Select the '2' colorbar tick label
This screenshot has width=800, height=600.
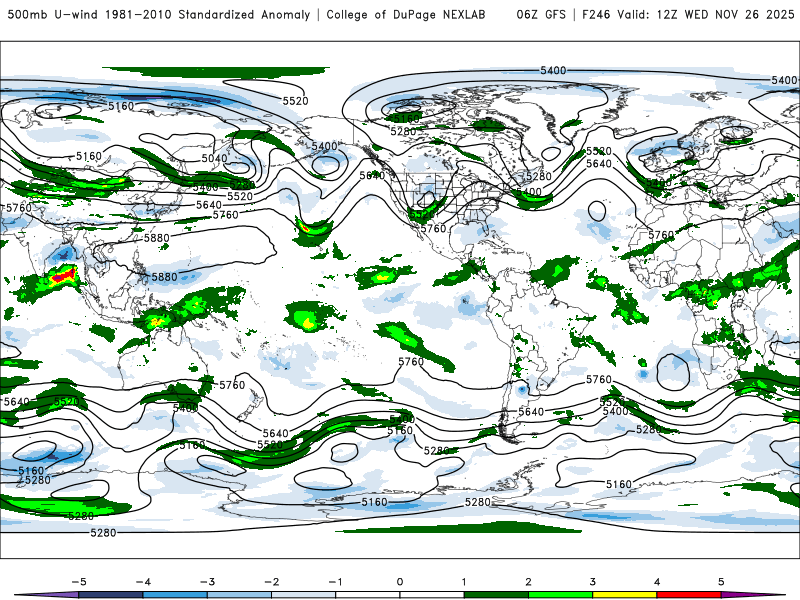tap(528, 582)
